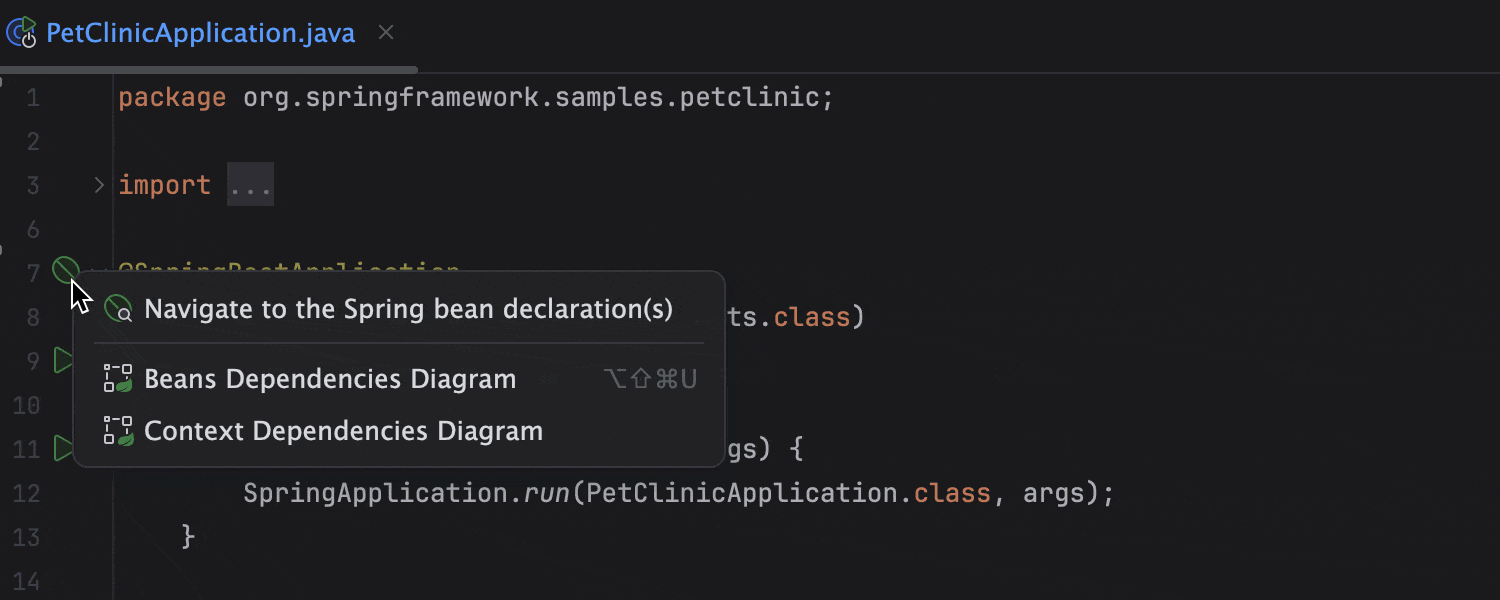Click the Beans Dependencies Diagram icon
1500x600 pixels.
click(x=119, y=378)
